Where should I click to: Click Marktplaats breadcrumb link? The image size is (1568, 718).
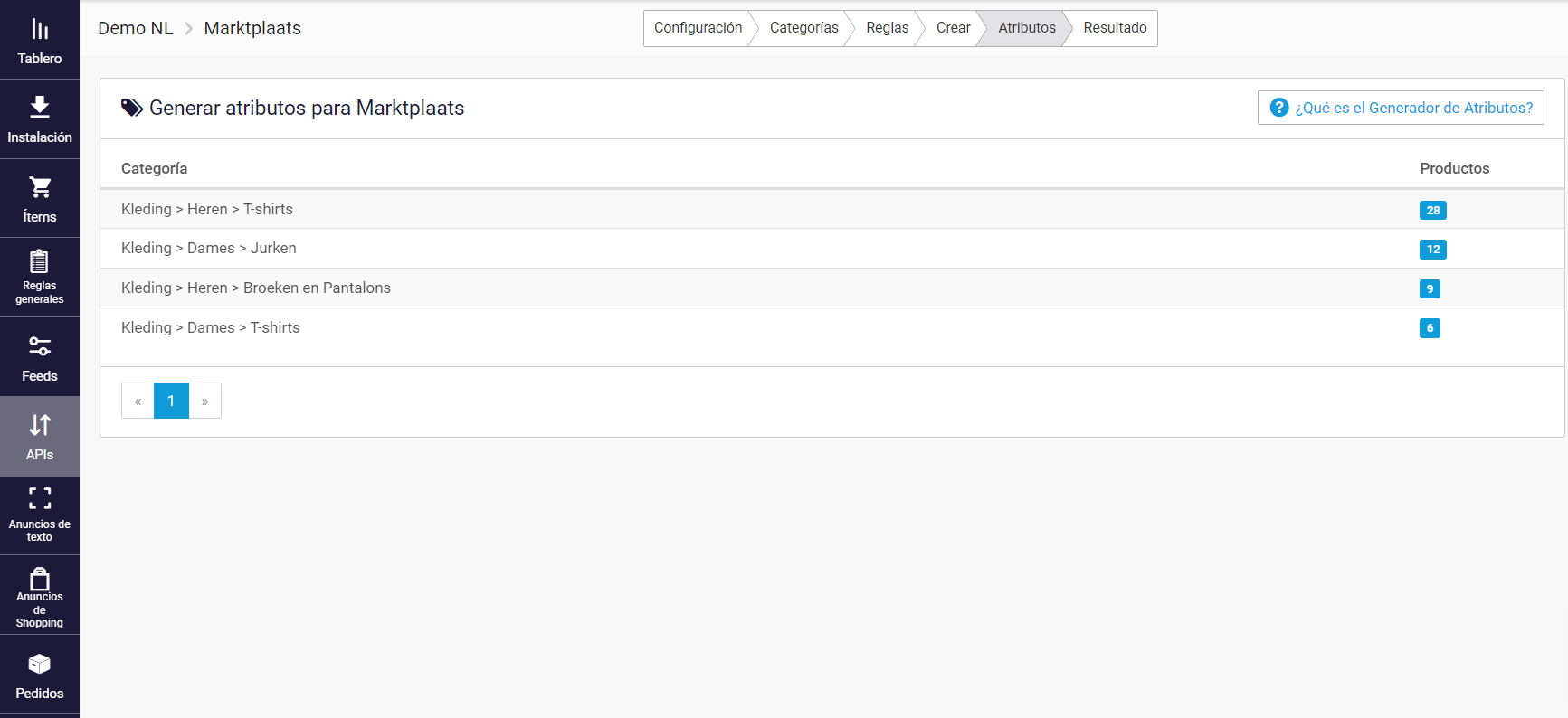pyautogui.click(x=252, y=28)
